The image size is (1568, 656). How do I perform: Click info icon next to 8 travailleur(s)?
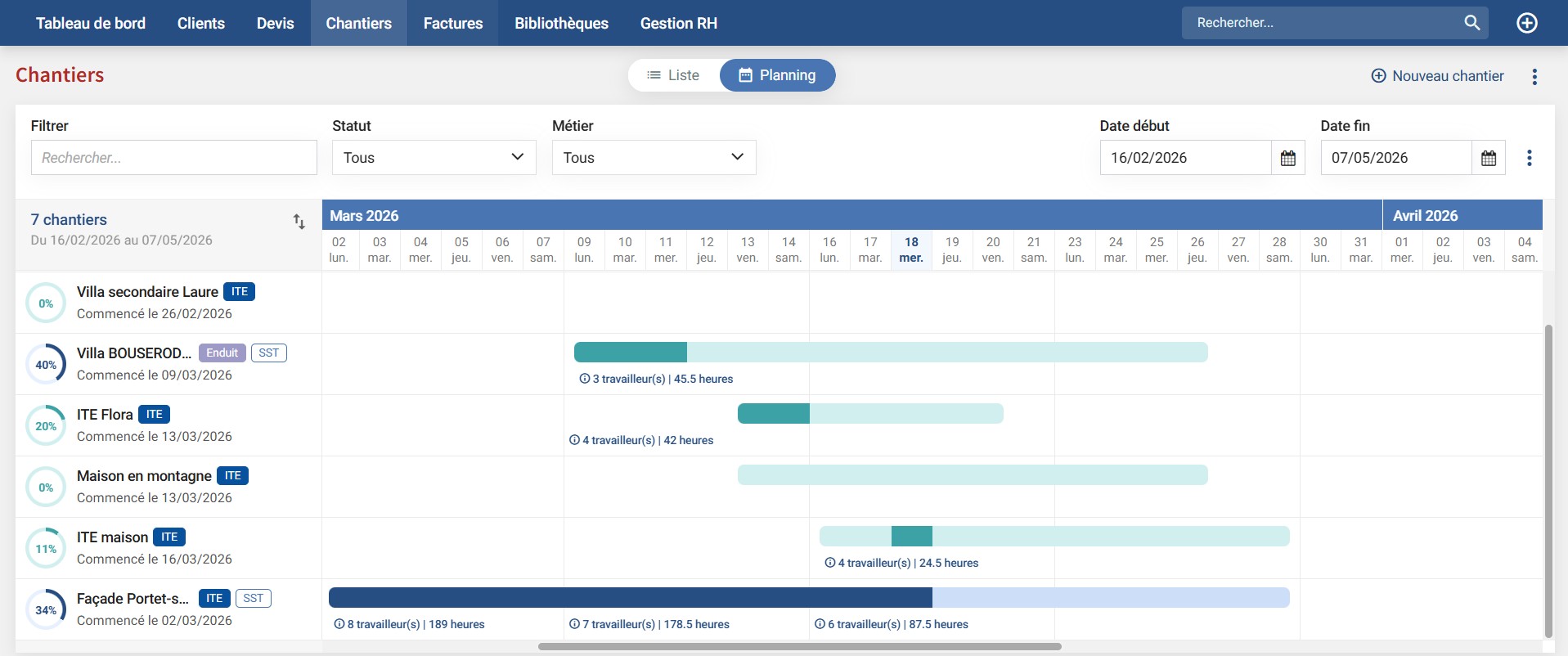[x=339, y=624]
